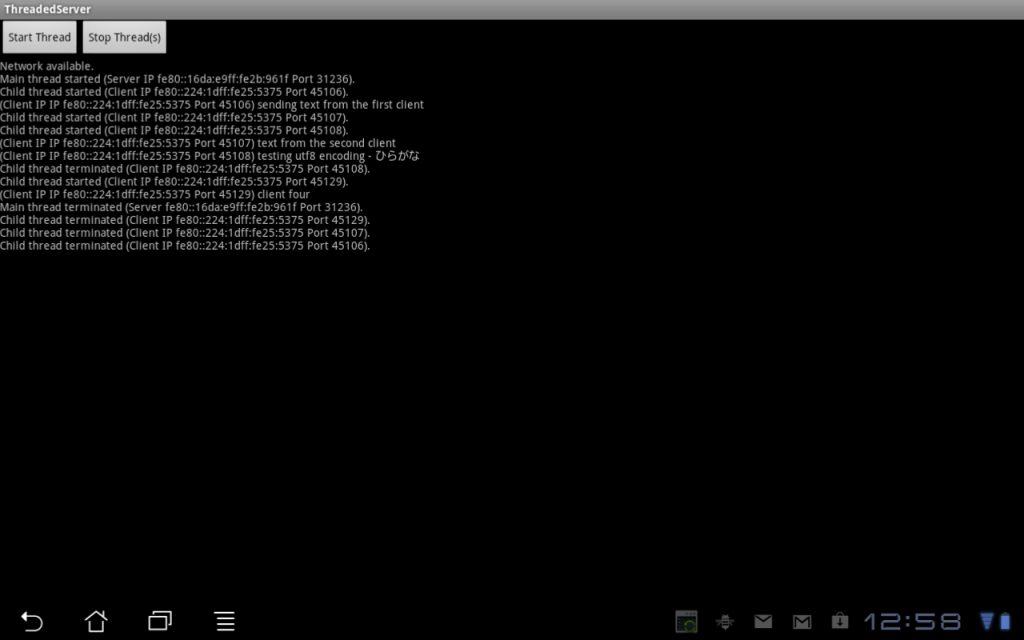Tap the 12:58 clock in status bar
The image size is (1024, 640).
(912, 622)
